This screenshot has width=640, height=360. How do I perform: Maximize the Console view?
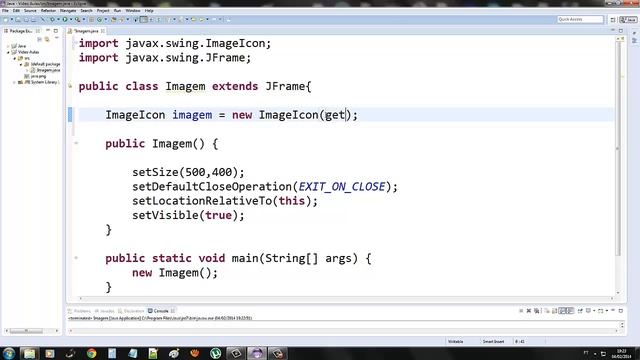coord(621,311)
